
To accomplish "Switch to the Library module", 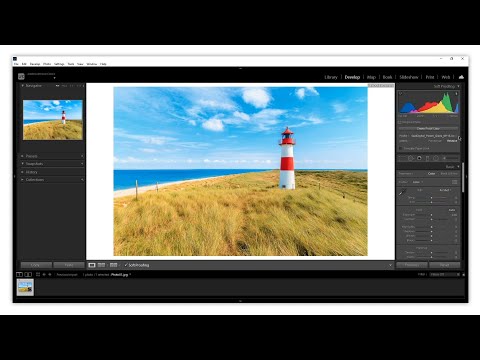I will pyautogui.click(x=331, y=77).
